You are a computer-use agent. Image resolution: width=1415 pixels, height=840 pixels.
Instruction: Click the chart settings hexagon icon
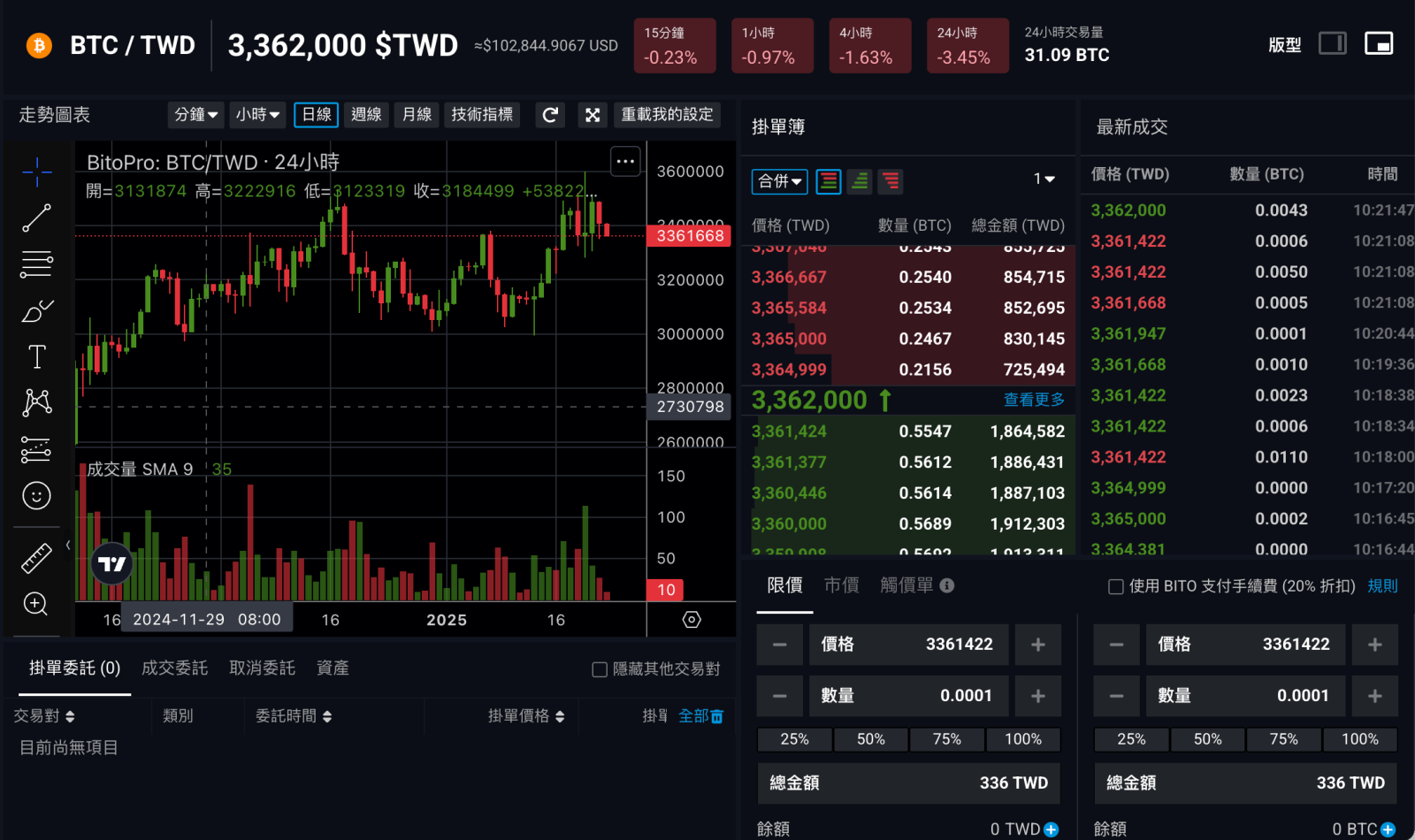[x=692, y=620]
